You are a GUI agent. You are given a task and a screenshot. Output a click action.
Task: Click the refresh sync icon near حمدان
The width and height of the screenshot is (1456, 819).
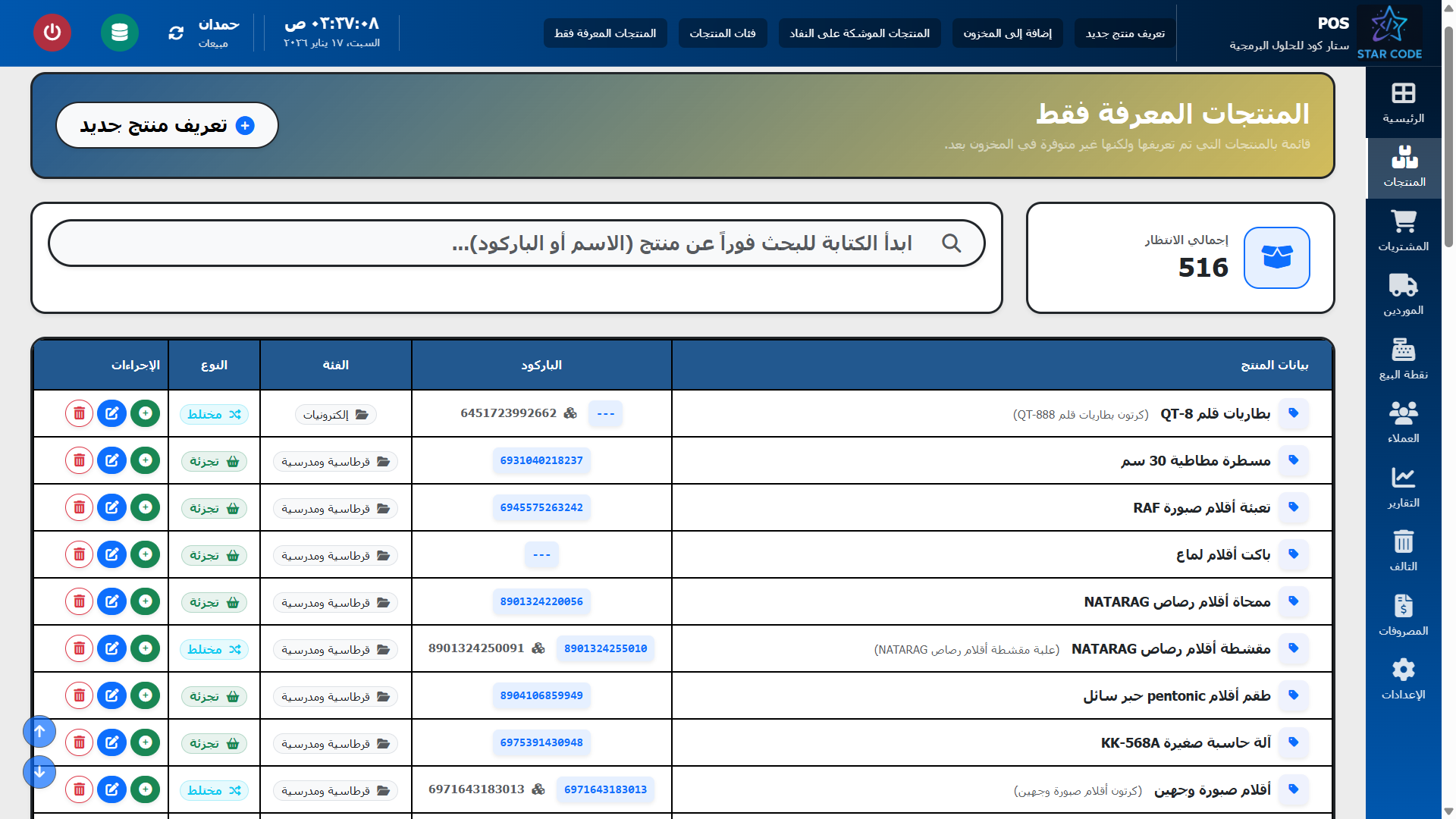(x=176, y=33)
